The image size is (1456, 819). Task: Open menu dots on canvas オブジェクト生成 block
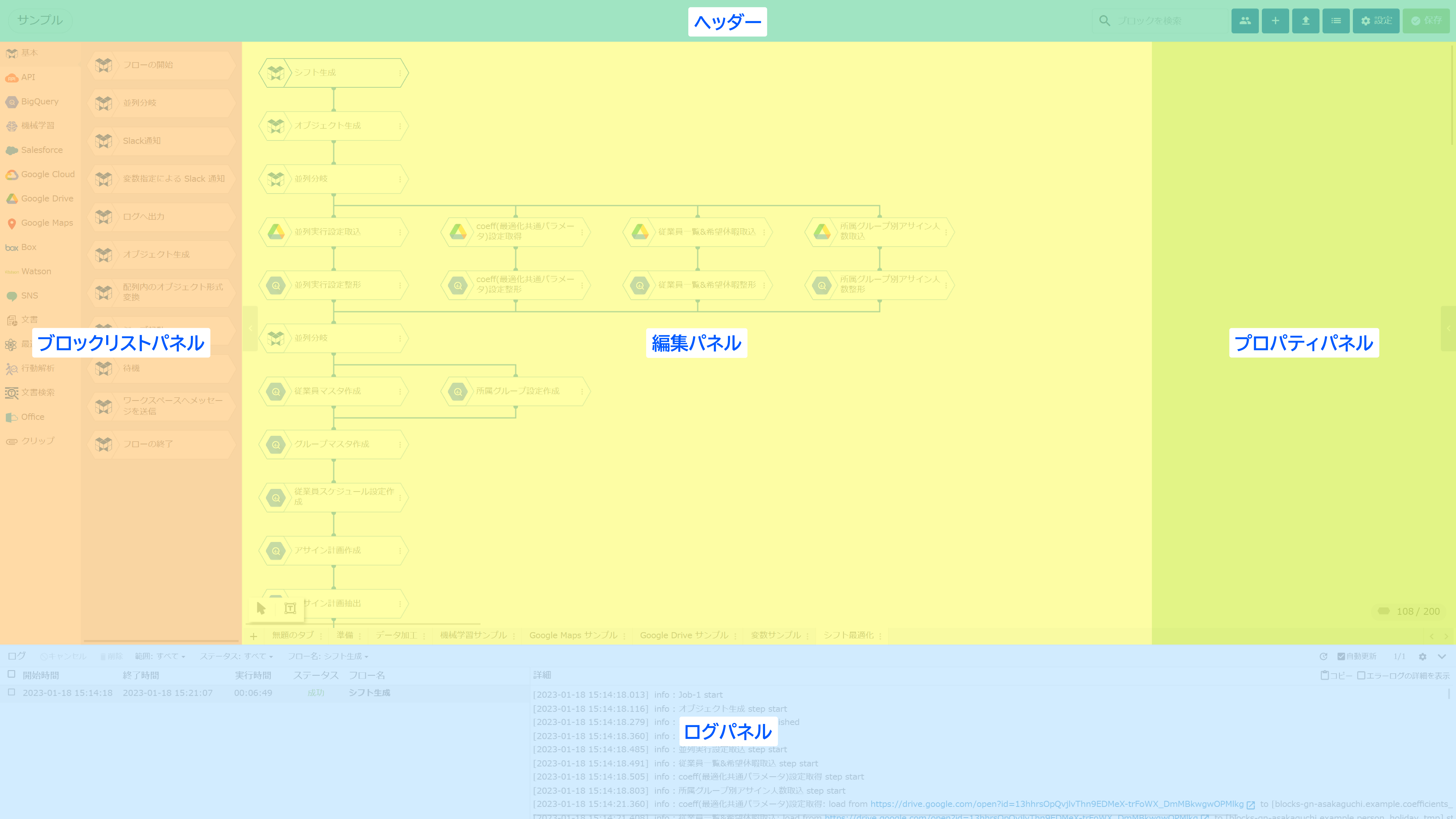click(400, 126)
